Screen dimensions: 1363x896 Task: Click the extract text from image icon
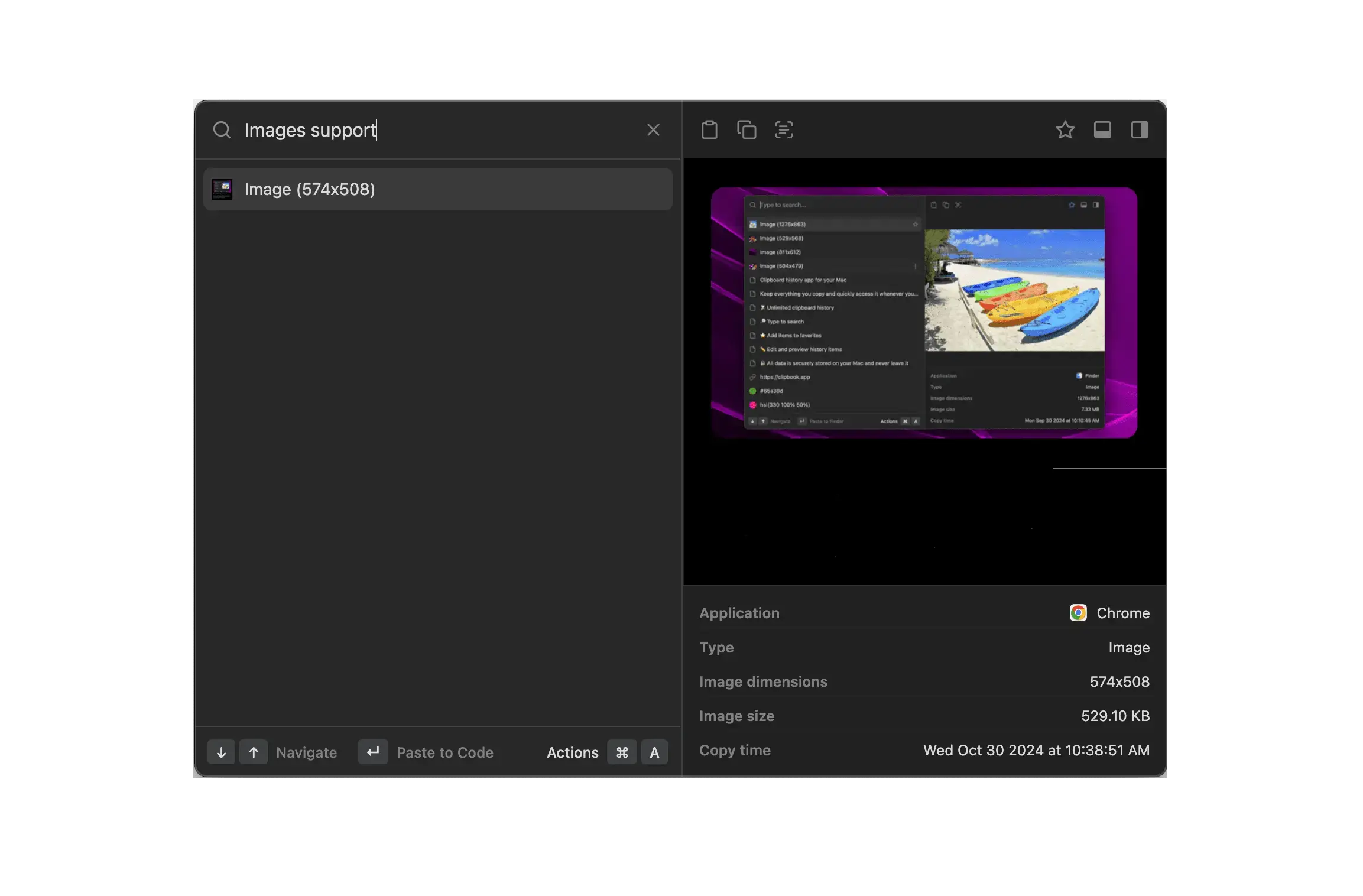tap(784, 129)
